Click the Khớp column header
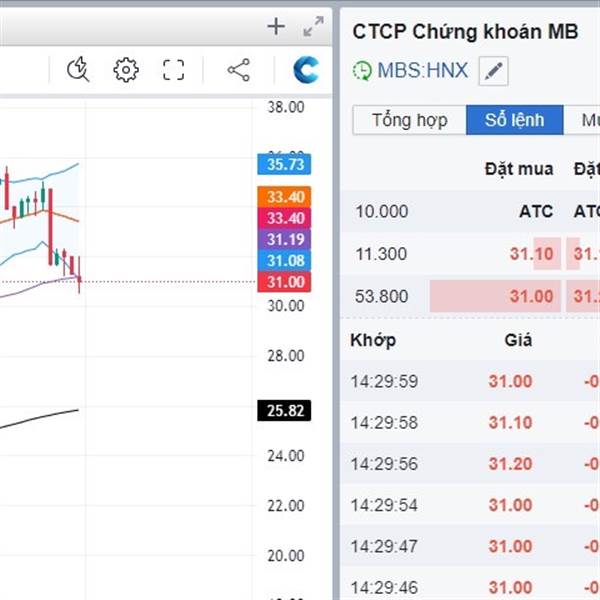The image size is (600, 600). click(x=373, y=340)
